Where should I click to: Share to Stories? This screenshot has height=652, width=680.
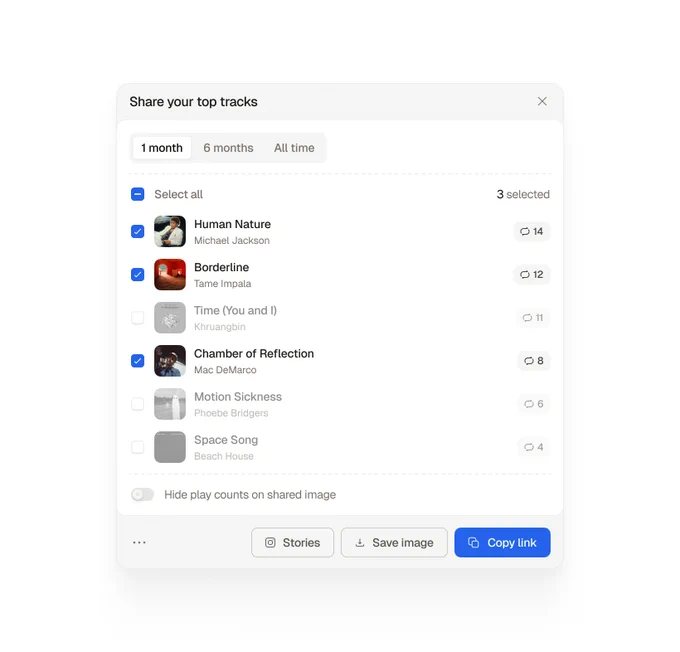coord(293,543)
